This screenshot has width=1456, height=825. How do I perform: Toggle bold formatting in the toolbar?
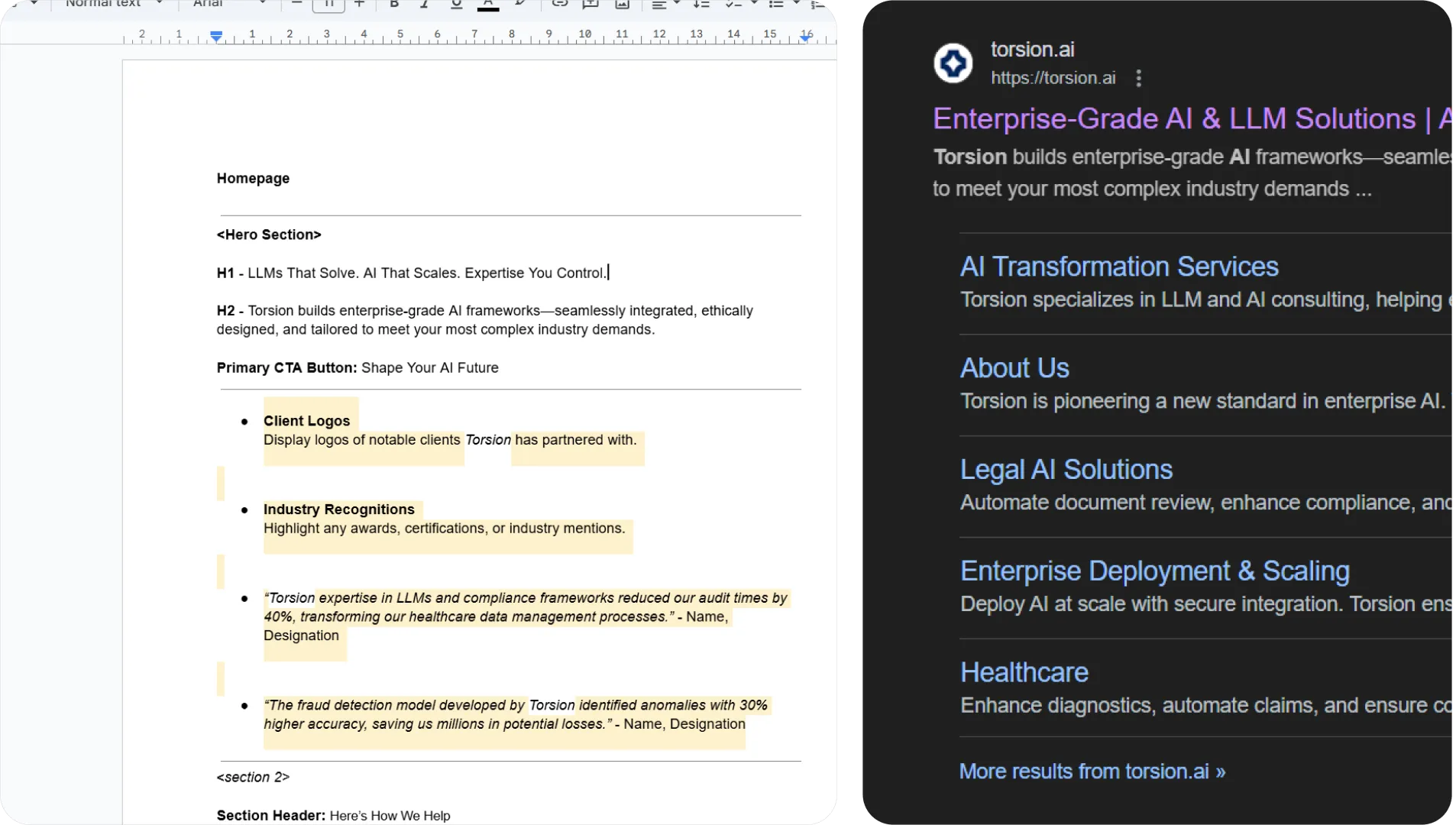tap(394, 5)
